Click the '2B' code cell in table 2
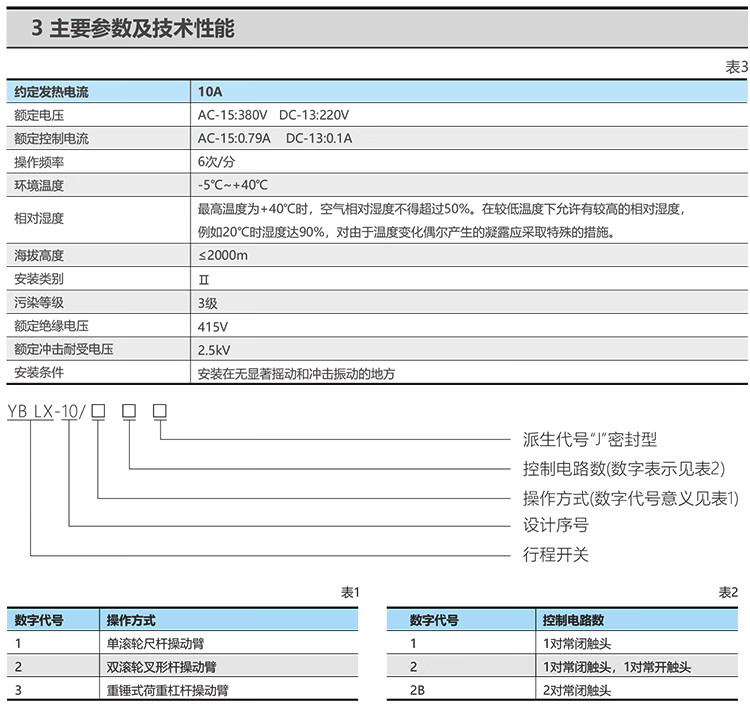Screen dimensions: 750x726 click(x=419, y=690)
